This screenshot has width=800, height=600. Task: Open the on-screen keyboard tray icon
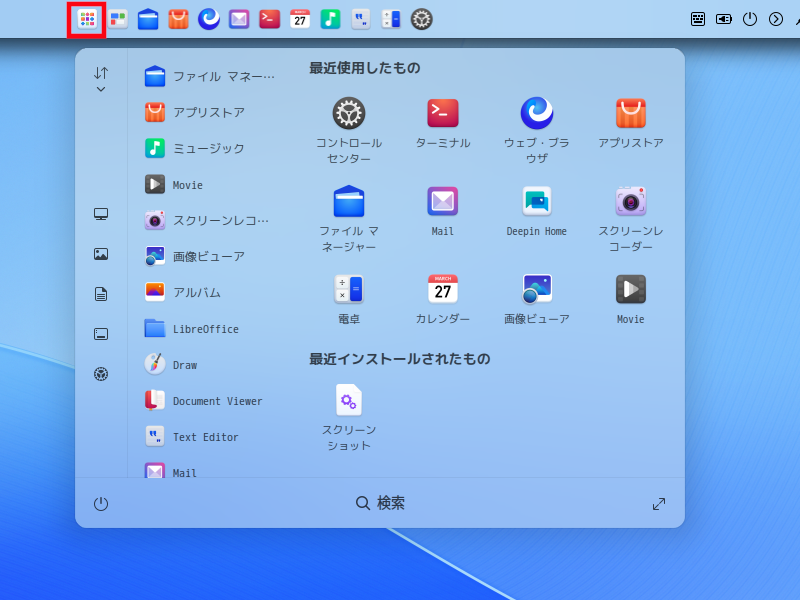[x=700, y=19]
